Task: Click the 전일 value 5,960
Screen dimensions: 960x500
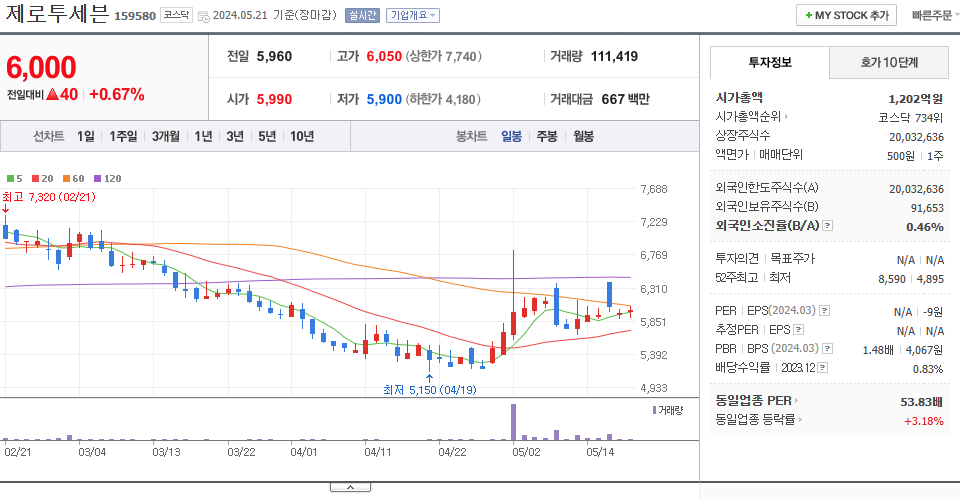Action: [x=274, y=56]
